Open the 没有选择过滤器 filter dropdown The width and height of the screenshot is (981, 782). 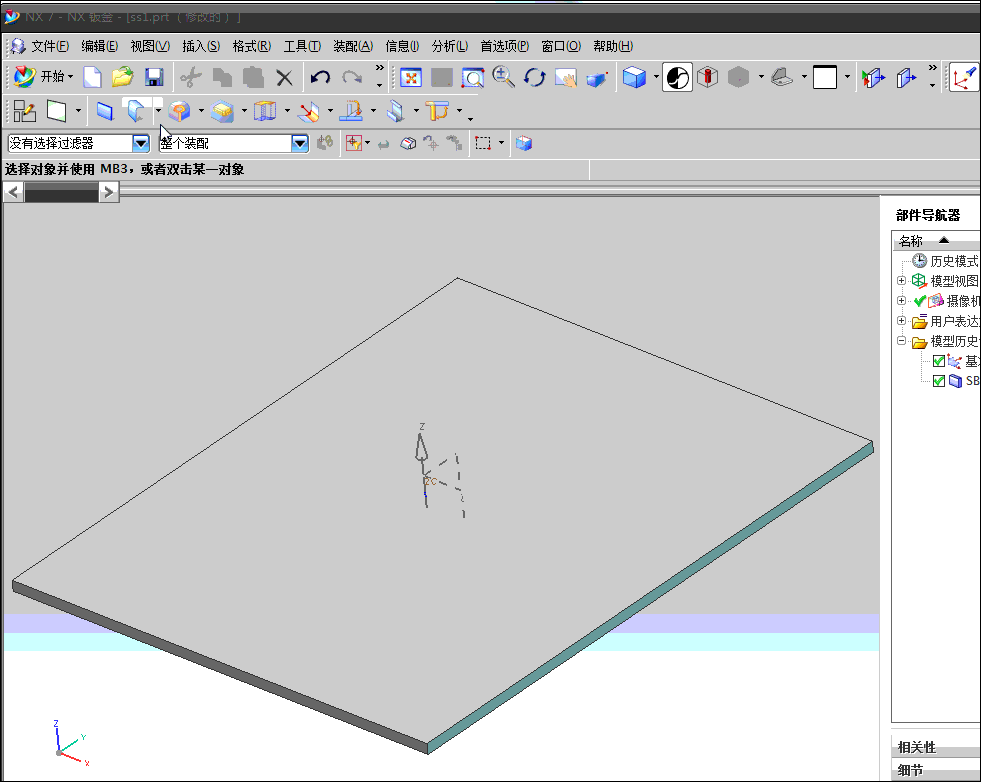(x=141, y=143)
